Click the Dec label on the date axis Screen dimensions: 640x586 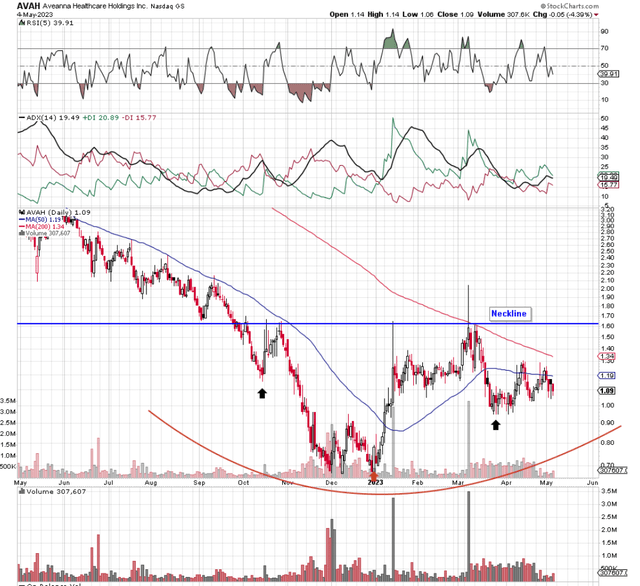(331, 483)
